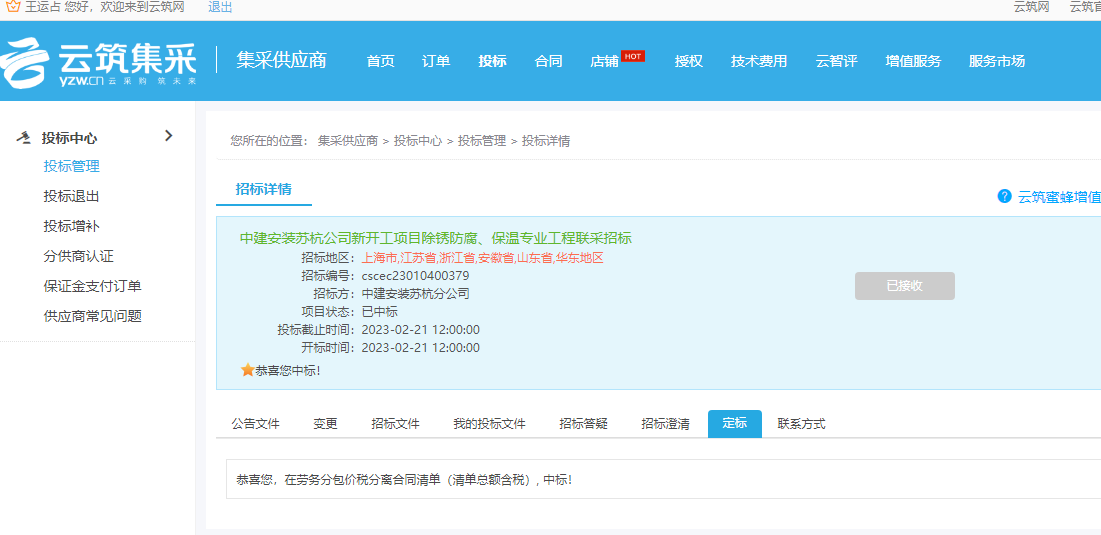The height and width of the screenshot is (535, 1101).
Task: Click the gavel icon beside 投标中心
Action: point(24,138)
